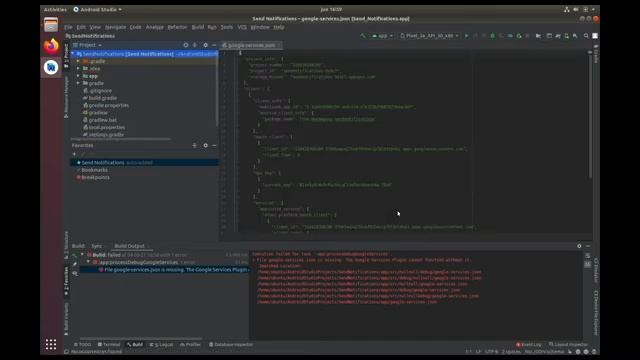Open the Refactor menu
The image size is (640, 360).
click(177, 27)
